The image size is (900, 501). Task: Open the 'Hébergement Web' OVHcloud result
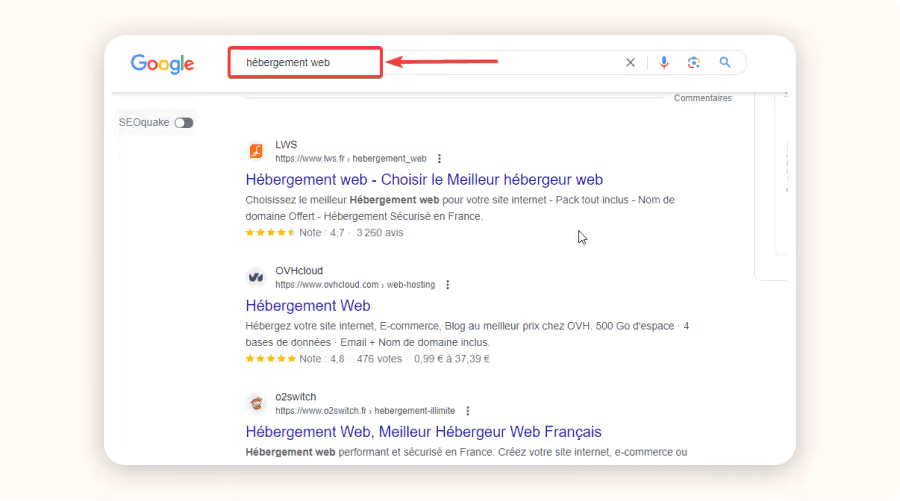308,306
